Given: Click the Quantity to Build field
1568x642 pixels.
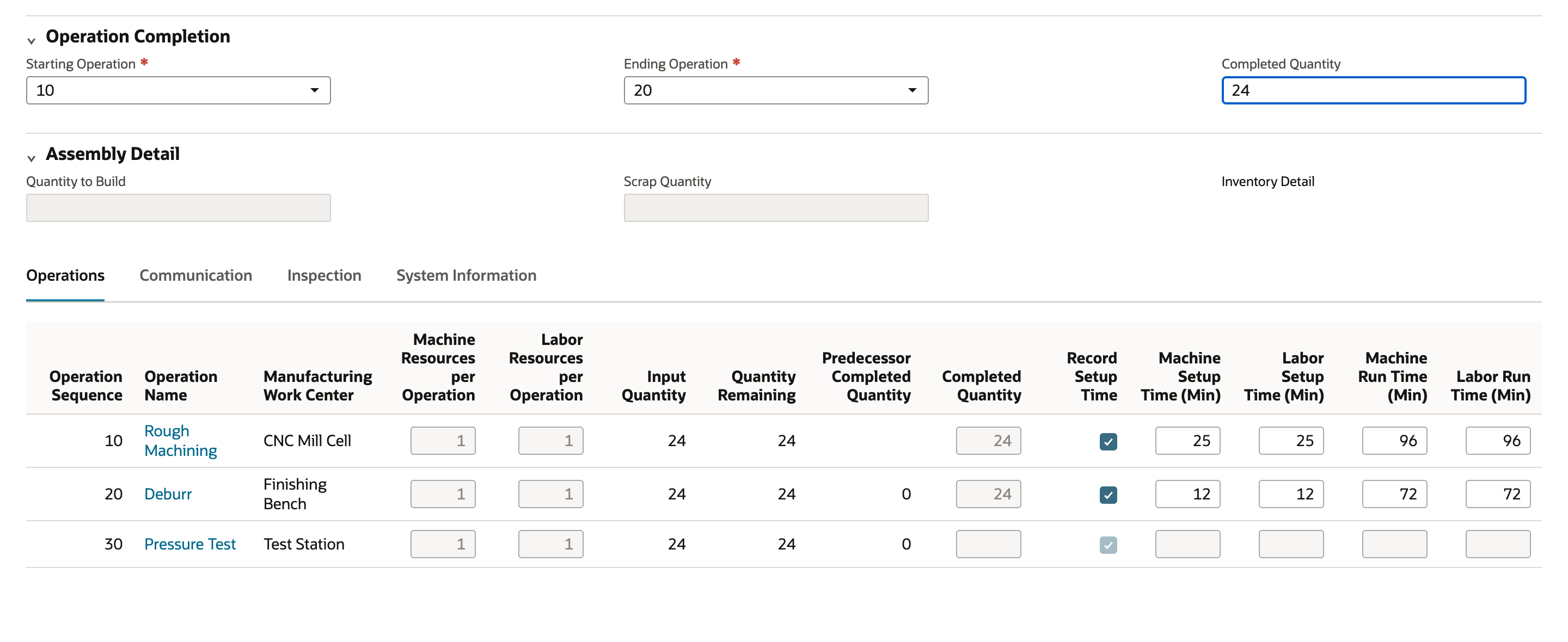Looking at the screenshot, I should pos(179,207).
